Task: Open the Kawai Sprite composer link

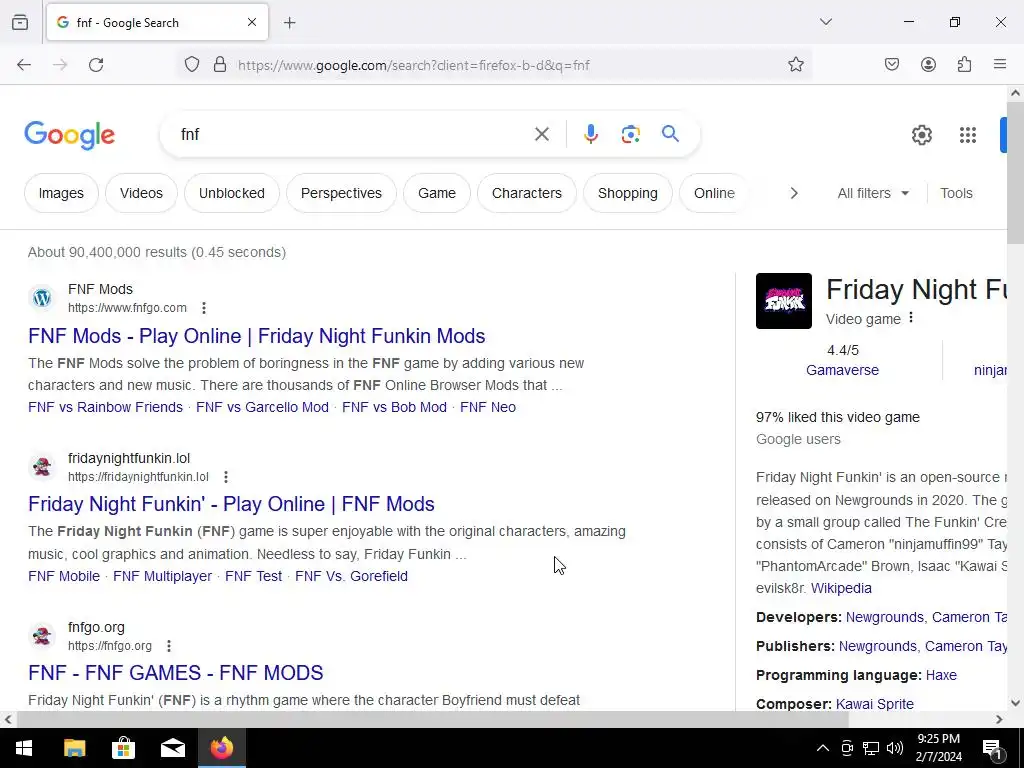Action: 874,704
